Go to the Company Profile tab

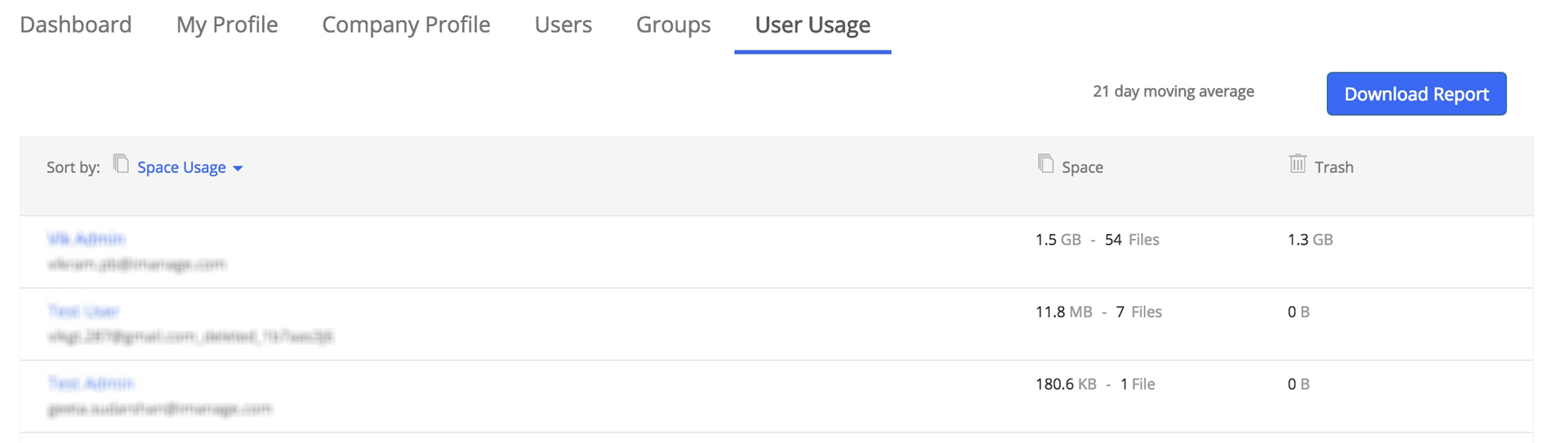(x=406, y=24)
